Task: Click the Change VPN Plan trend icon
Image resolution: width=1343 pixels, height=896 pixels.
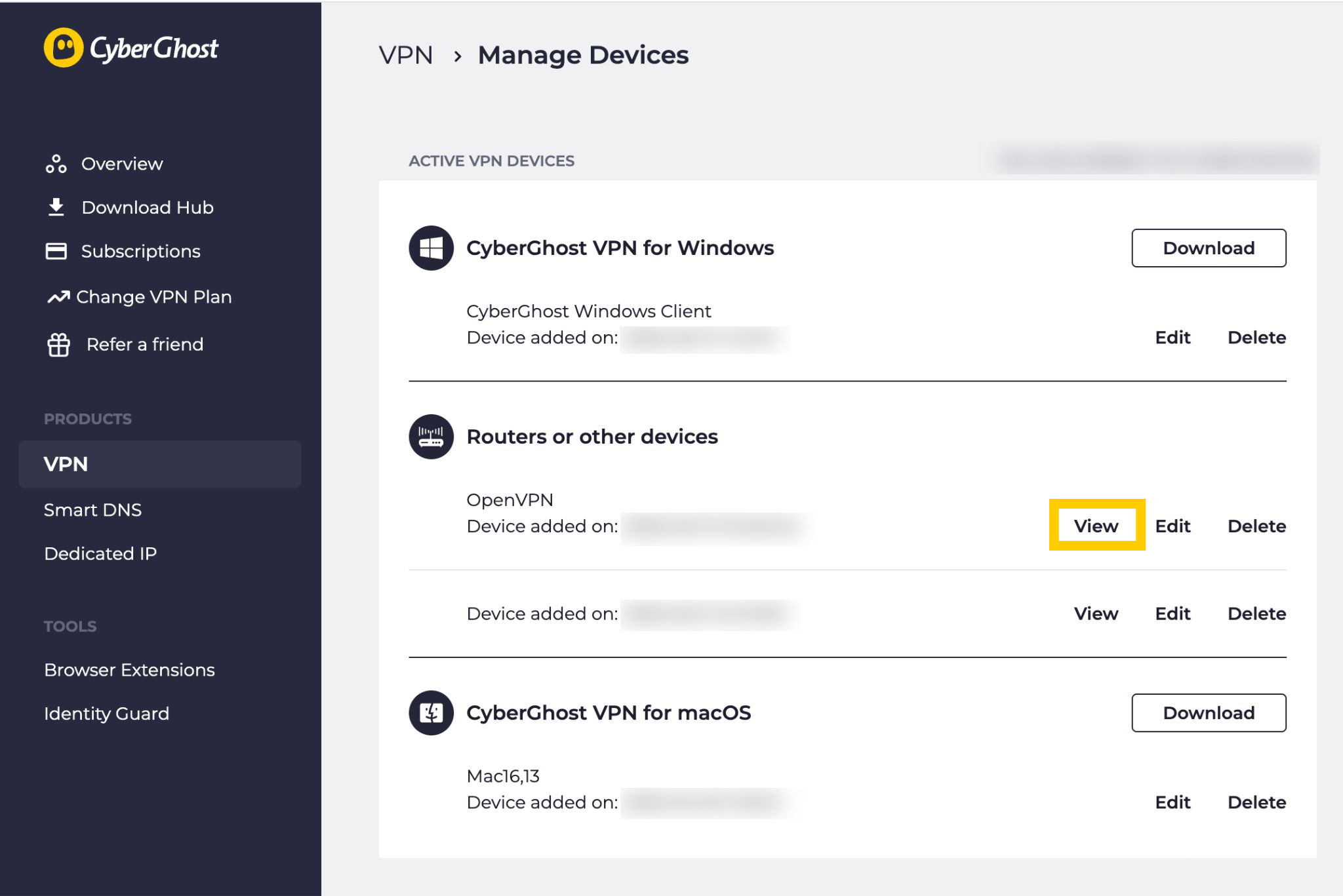Action: [x=58, y=297]
